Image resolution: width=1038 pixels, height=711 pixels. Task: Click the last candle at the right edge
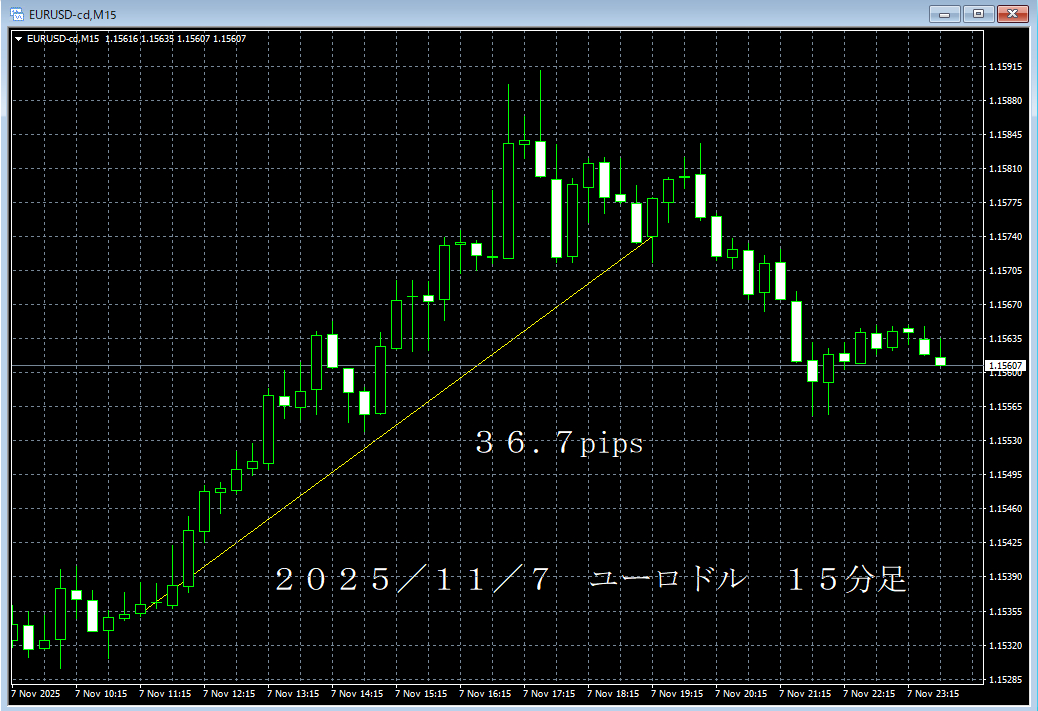point(940,361)
